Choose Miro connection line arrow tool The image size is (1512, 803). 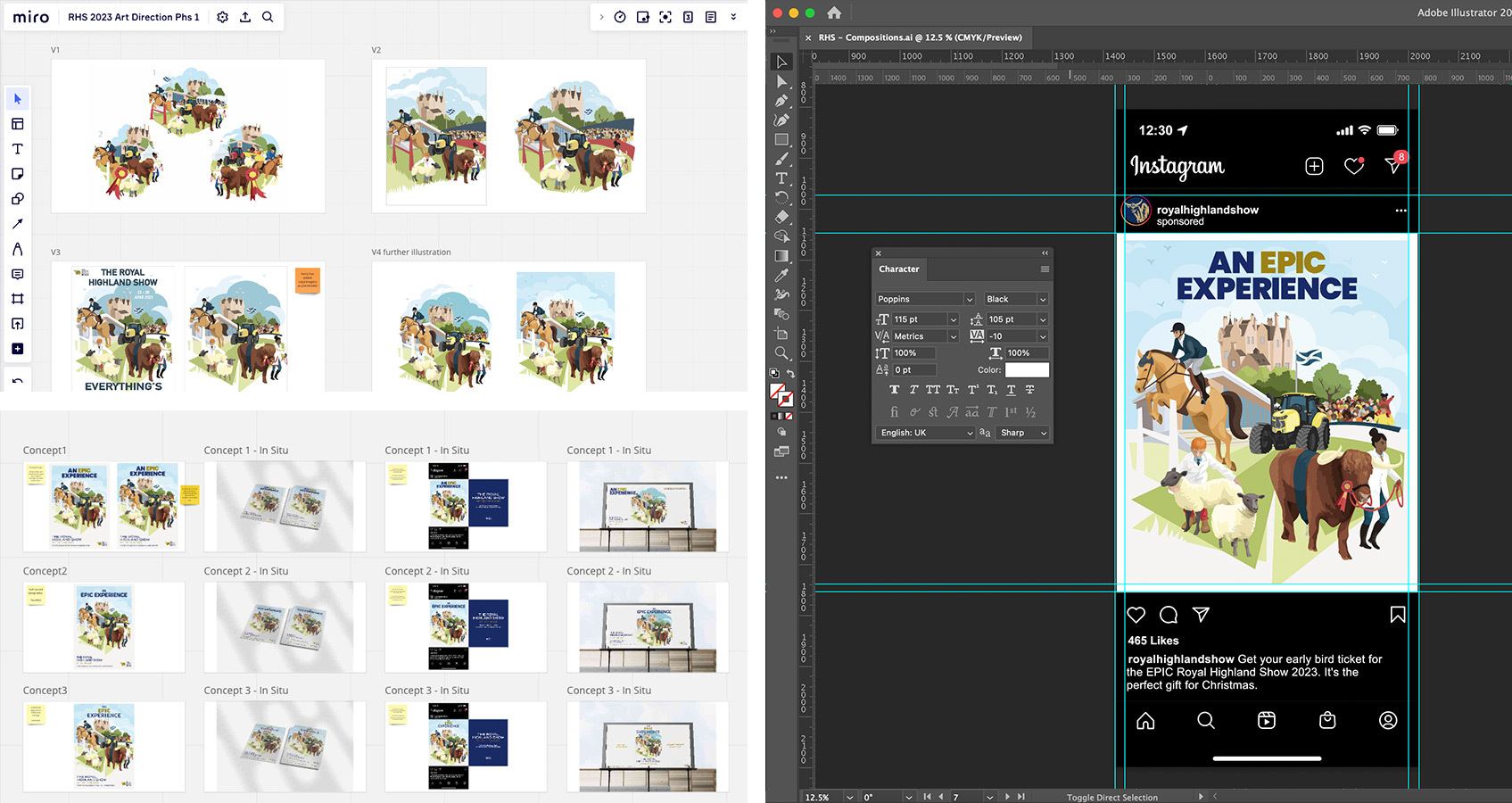point(17,224)
